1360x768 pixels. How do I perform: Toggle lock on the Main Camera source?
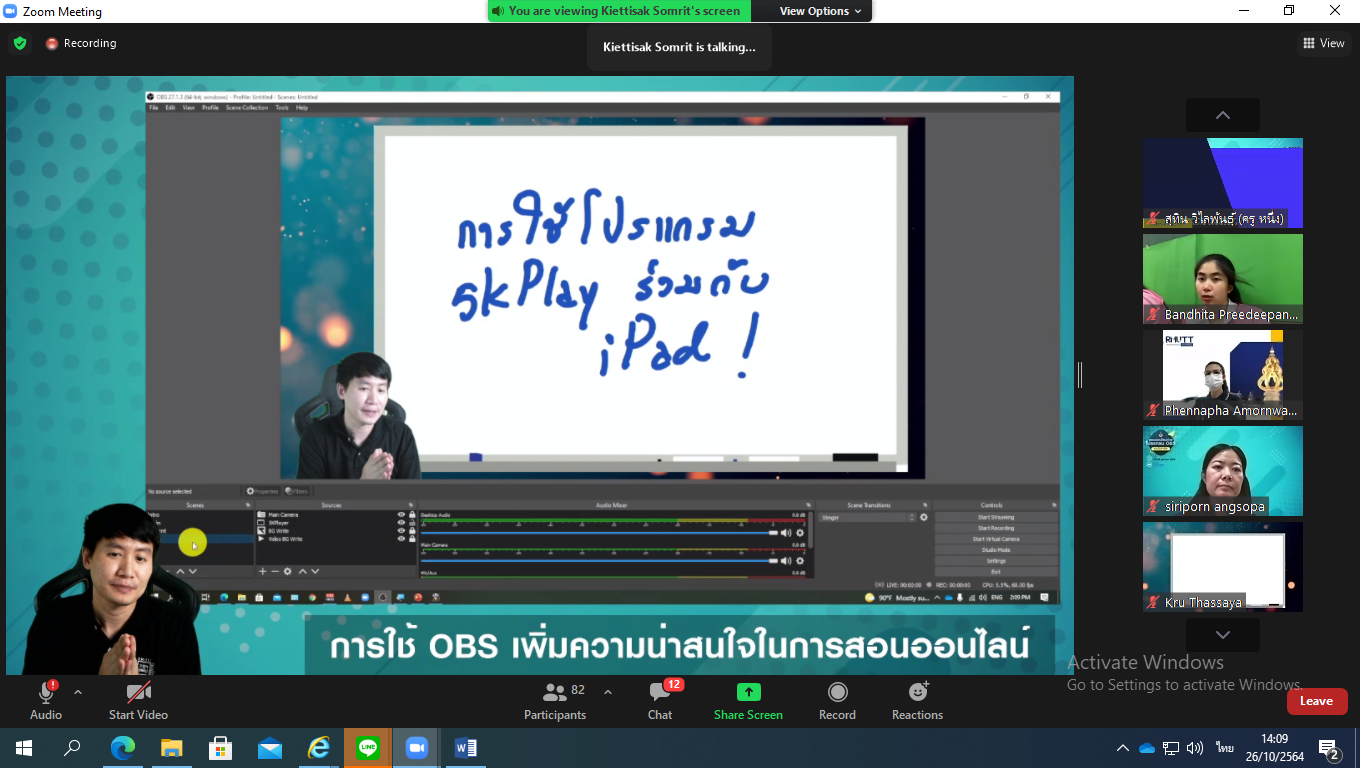tap(412, 515)
